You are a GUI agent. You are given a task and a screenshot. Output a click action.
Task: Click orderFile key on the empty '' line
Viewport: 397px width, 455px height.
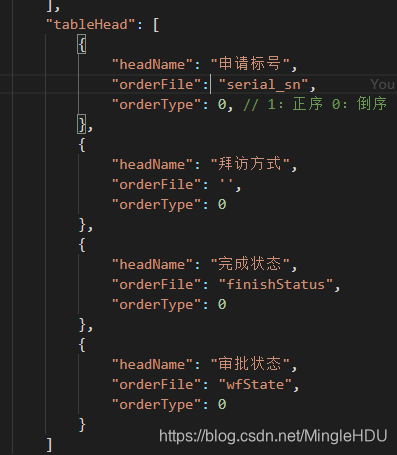point(156,185)
